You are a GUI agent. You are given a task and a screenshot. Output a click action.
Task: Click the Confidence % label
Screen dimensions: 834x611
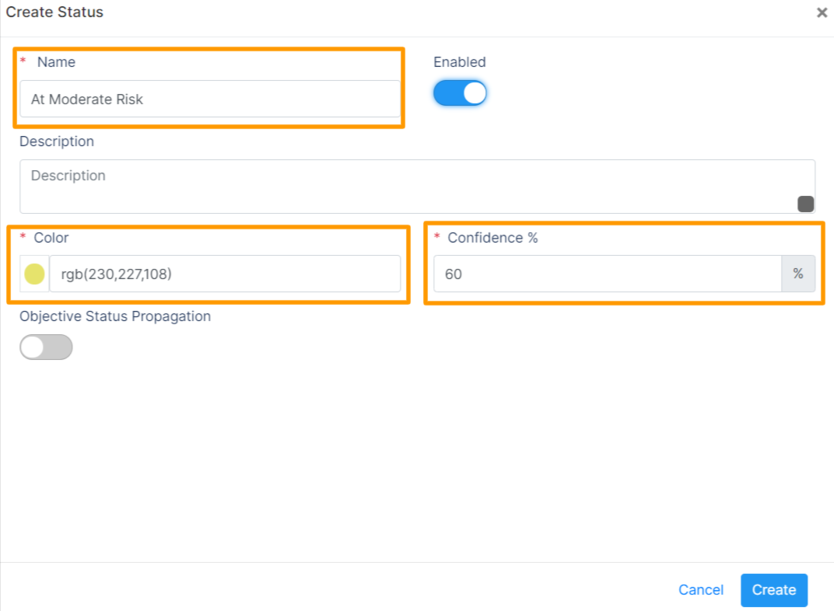click(492, 238)
